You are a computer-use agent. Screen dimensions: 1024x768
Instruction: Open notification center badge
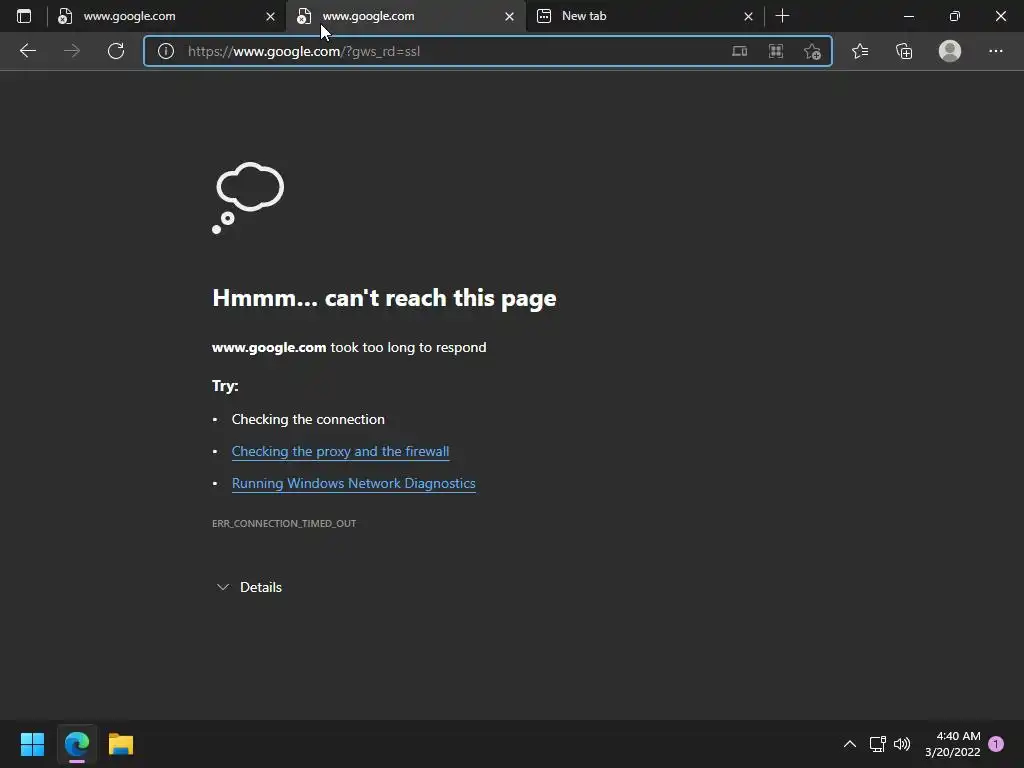click(x=996, y=744)
